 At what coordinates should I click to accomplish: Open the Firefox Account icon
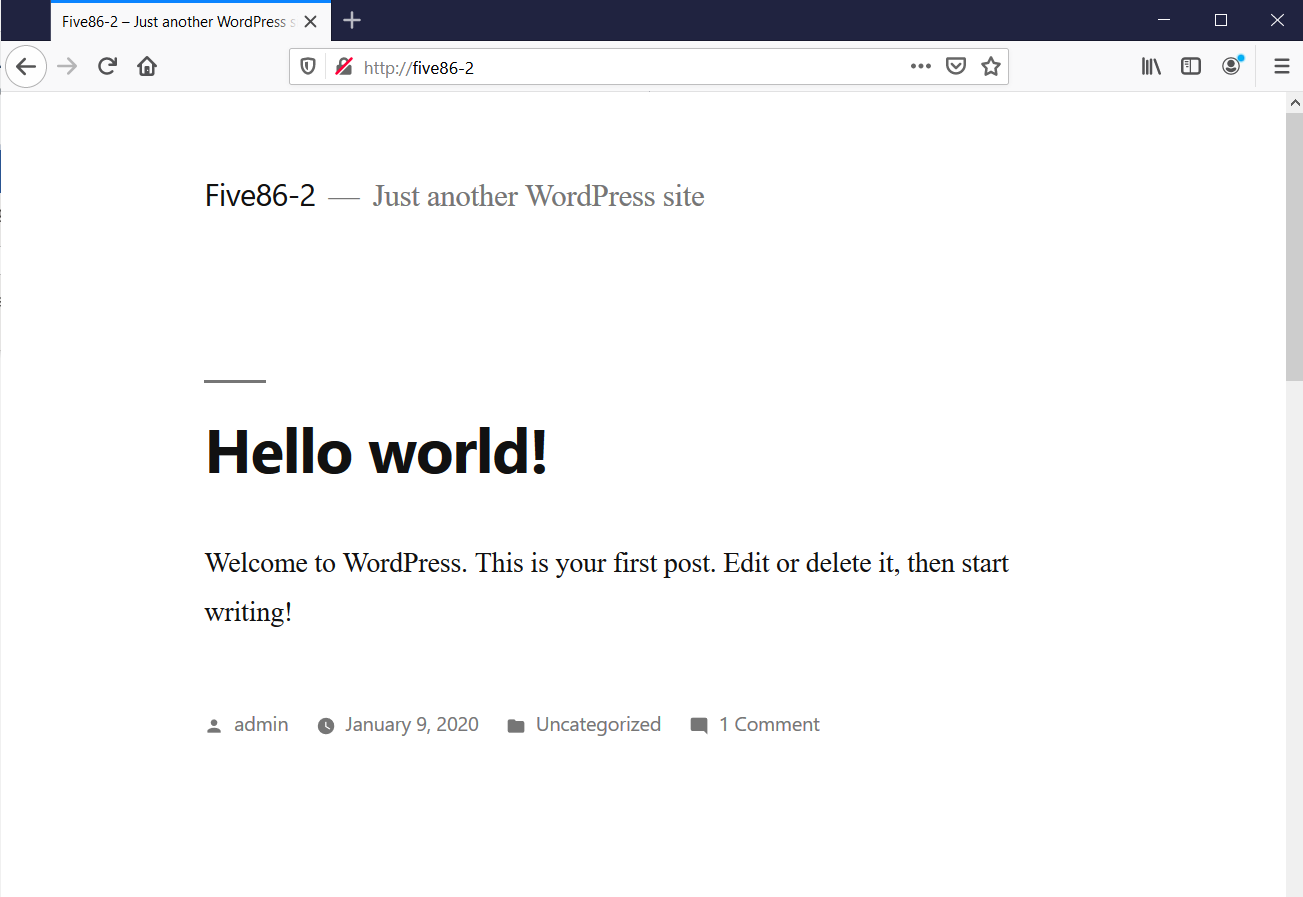[x=1231, y=67]
